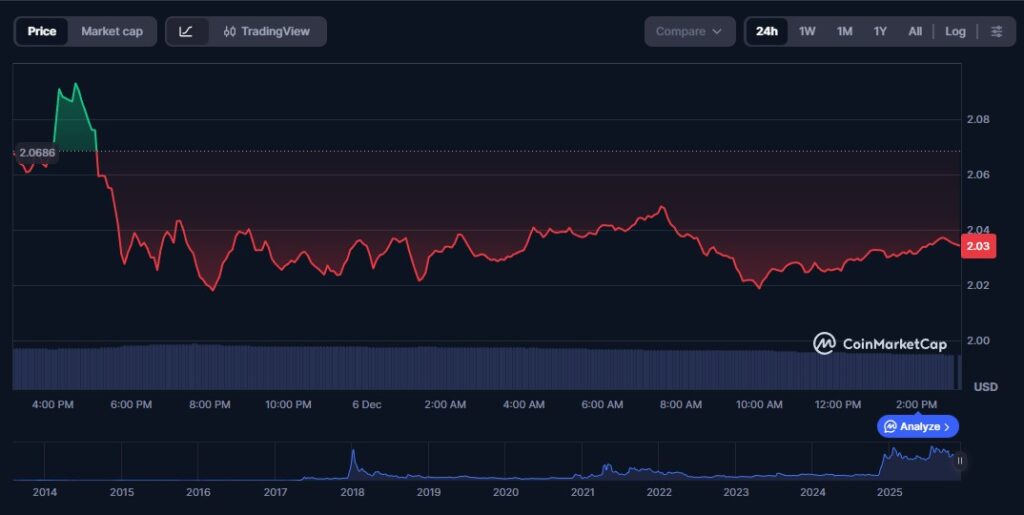
Task: Open TradingView candlestick chart mode
Action: click(266, 31)
